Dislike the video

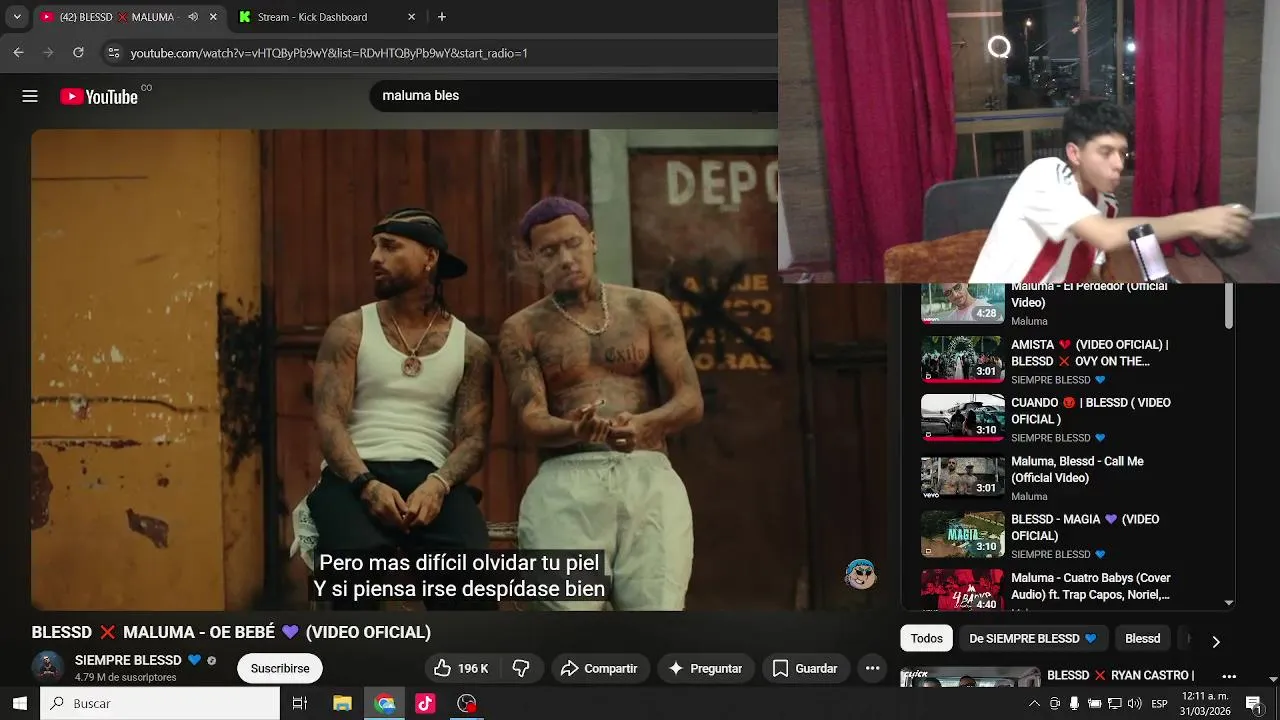click(x=521, y=668)
